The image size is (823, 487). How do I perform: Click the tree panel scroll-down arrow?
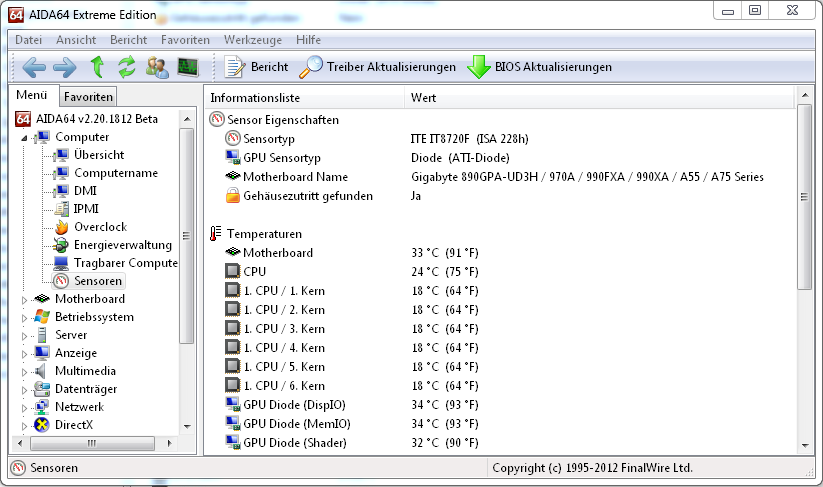187,427
